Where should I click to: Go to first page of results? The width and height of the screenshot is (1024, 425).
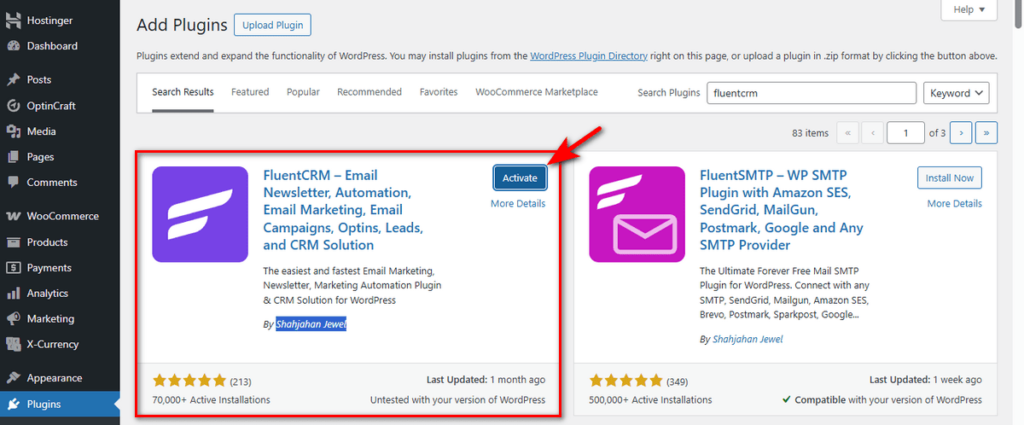coord(848,133)
